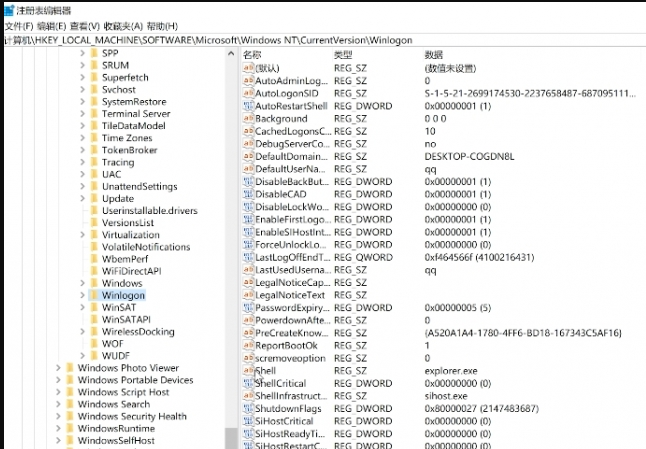Expand the Windows Search key
The image size is (646, 449).
pos(57,405)
